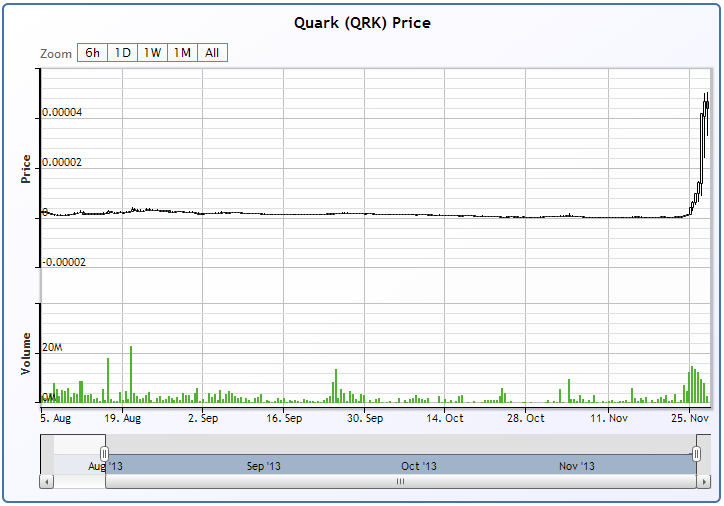
Task: Click the 2. Sep date label
Action: 203,418
